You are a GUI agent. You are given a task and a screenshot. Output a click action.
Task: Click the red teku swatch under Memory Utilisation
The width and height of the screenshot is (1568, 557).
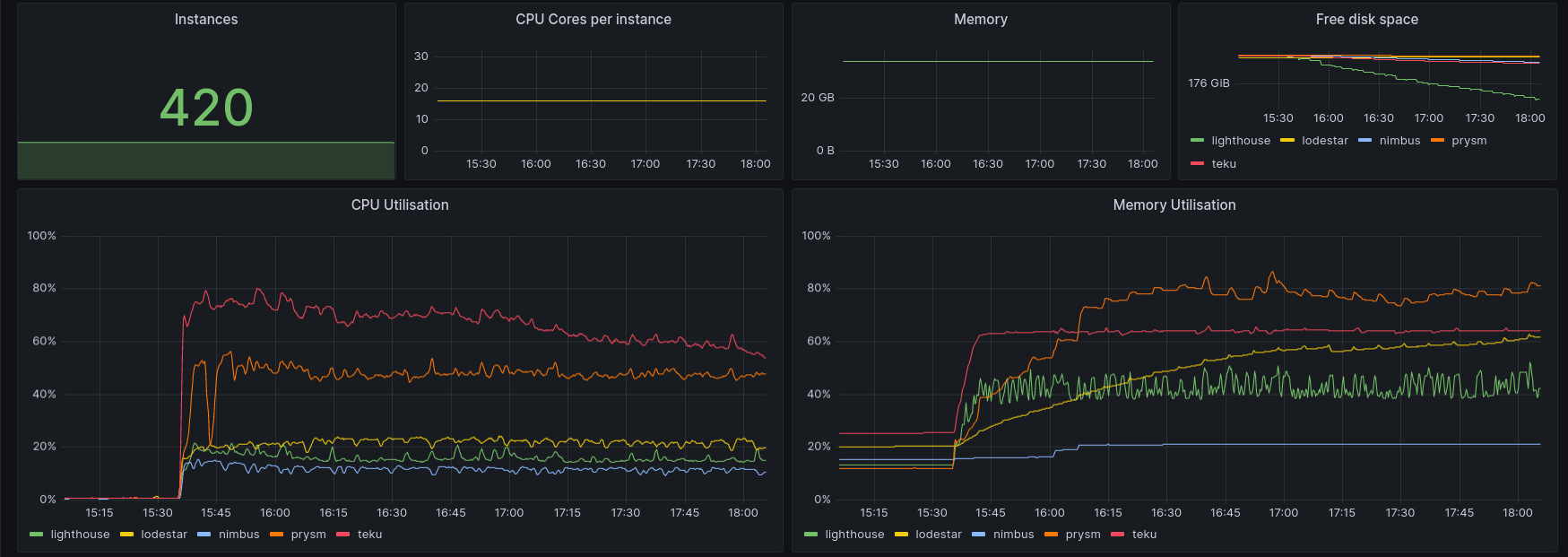1117,535
